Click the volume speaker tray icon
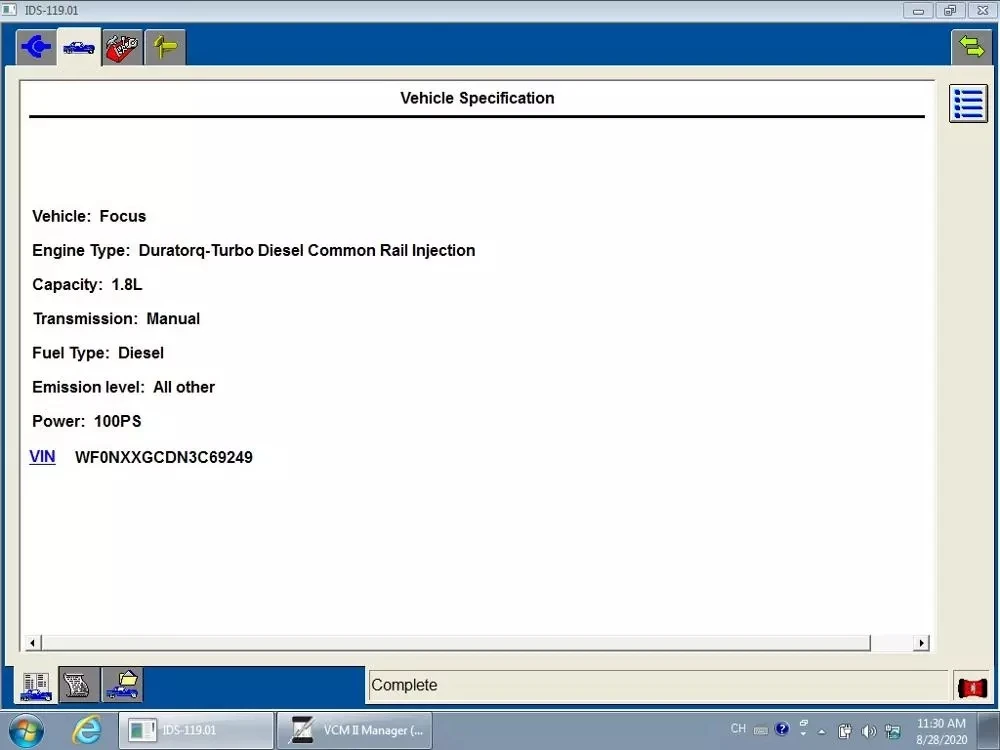The image size is (1000, 750). (868, 732)
